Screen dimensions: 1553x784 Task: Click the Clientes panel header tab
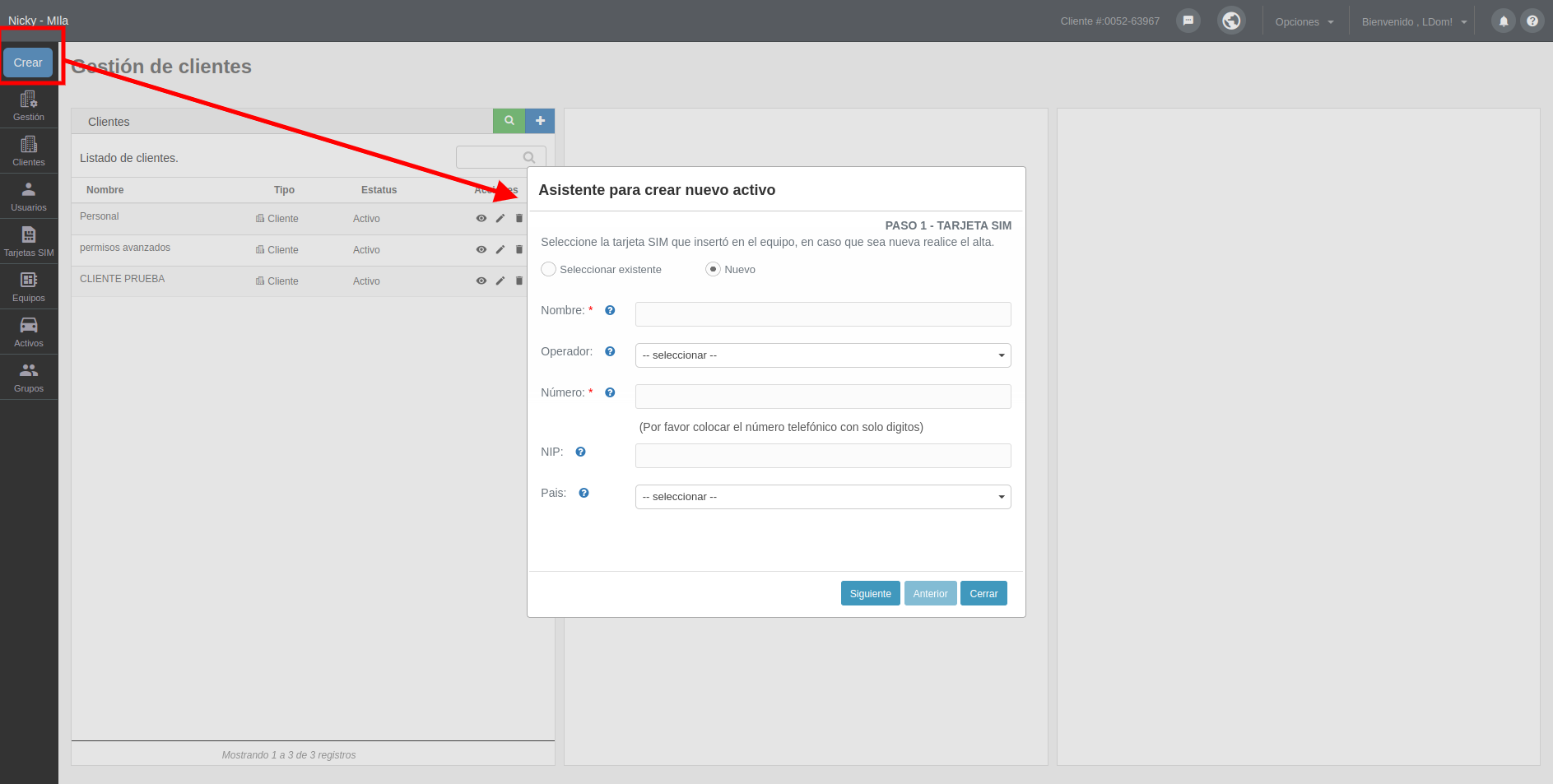(109, 122)
